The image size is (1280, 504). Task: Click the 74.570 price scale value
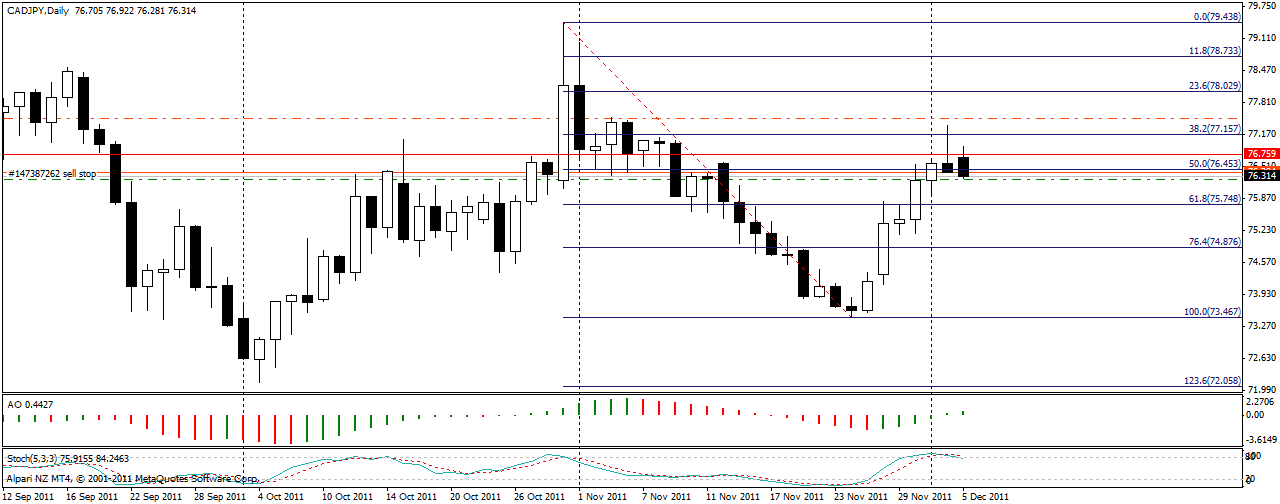(x=1261, y=261)
